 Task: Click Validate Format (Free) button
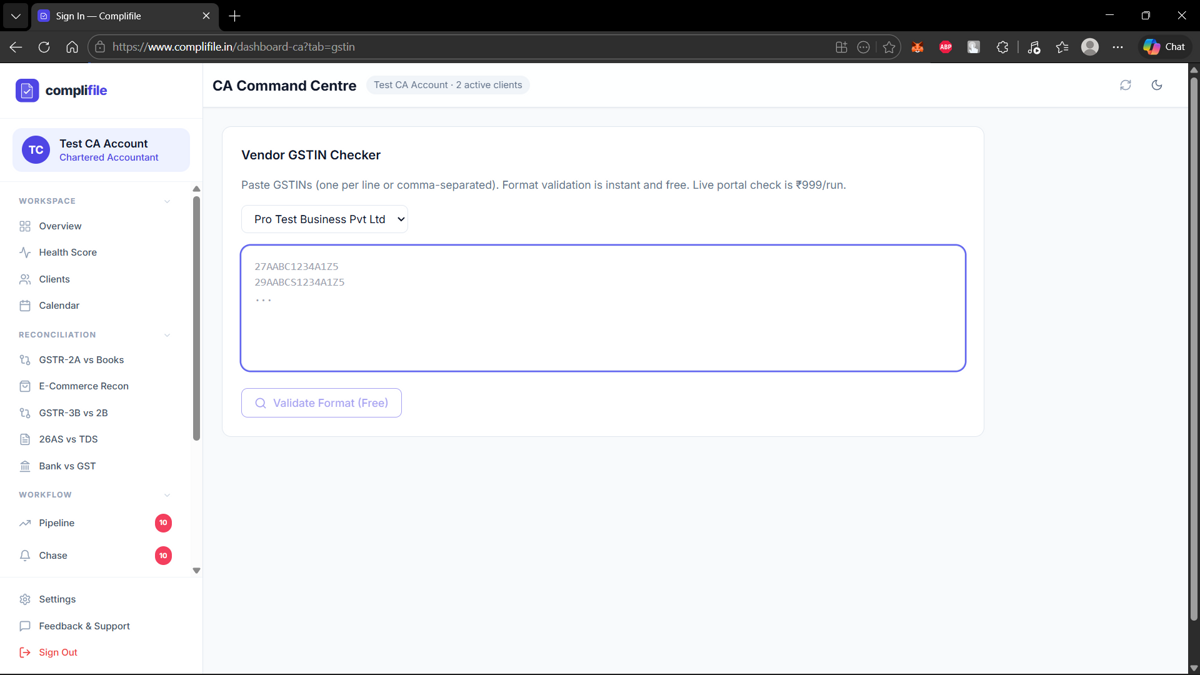pyautogui.click(x=321, y=403)
